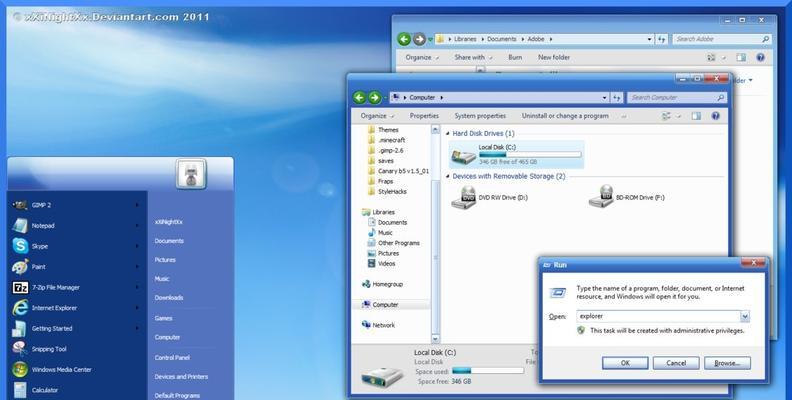Open Downloads from Start menu
The height and width of the screenshot is (400, 792).
click(x=169, y=297)
